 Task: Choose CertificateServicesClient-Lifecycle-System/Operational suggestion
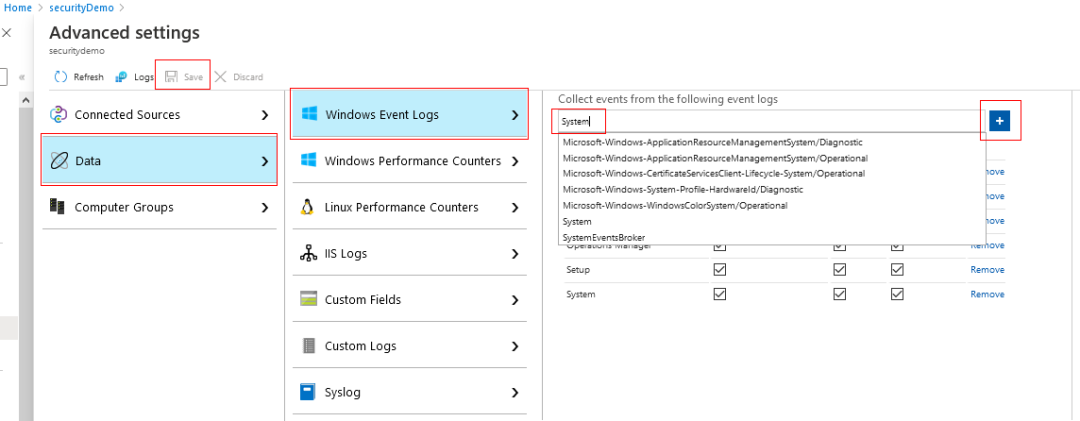pyautogui.click(x=714, y=174)
